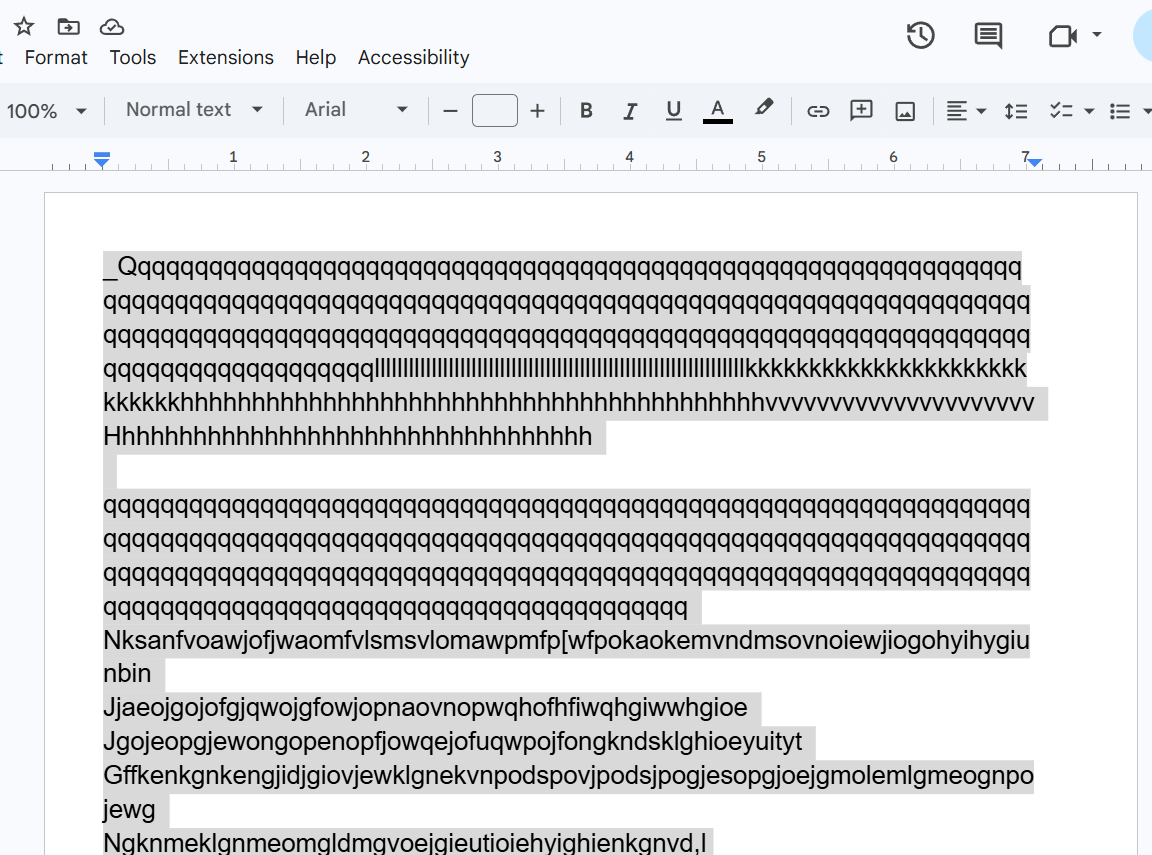
Task: Toggle italic formatting
Action: pyautogui.click(x=630, y=111)
